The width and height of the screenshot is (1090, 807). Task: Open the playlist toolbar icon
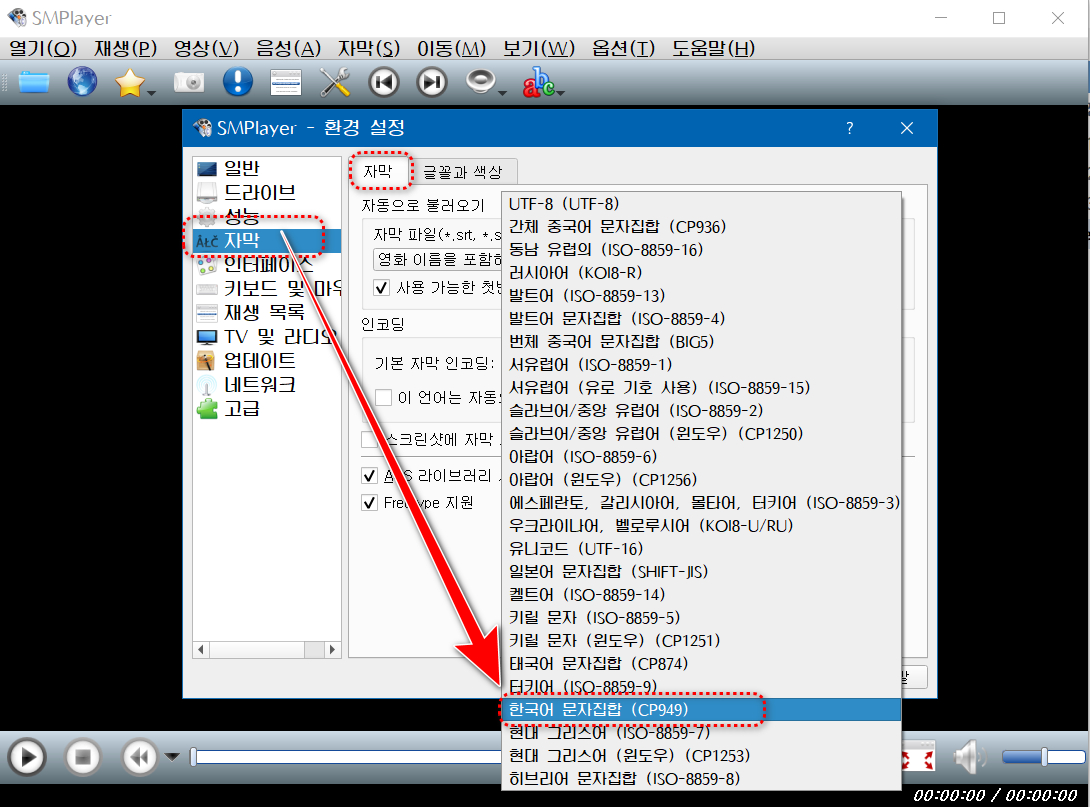click(286, 83)
